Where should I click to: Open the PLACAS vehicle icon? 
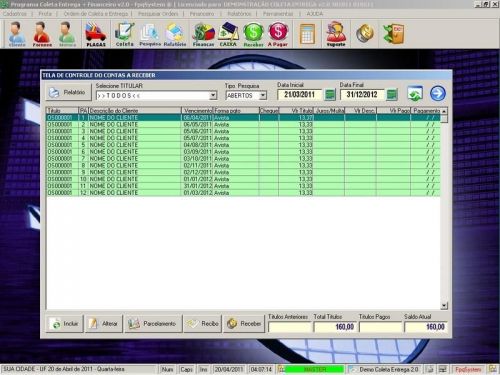(96, 34)
